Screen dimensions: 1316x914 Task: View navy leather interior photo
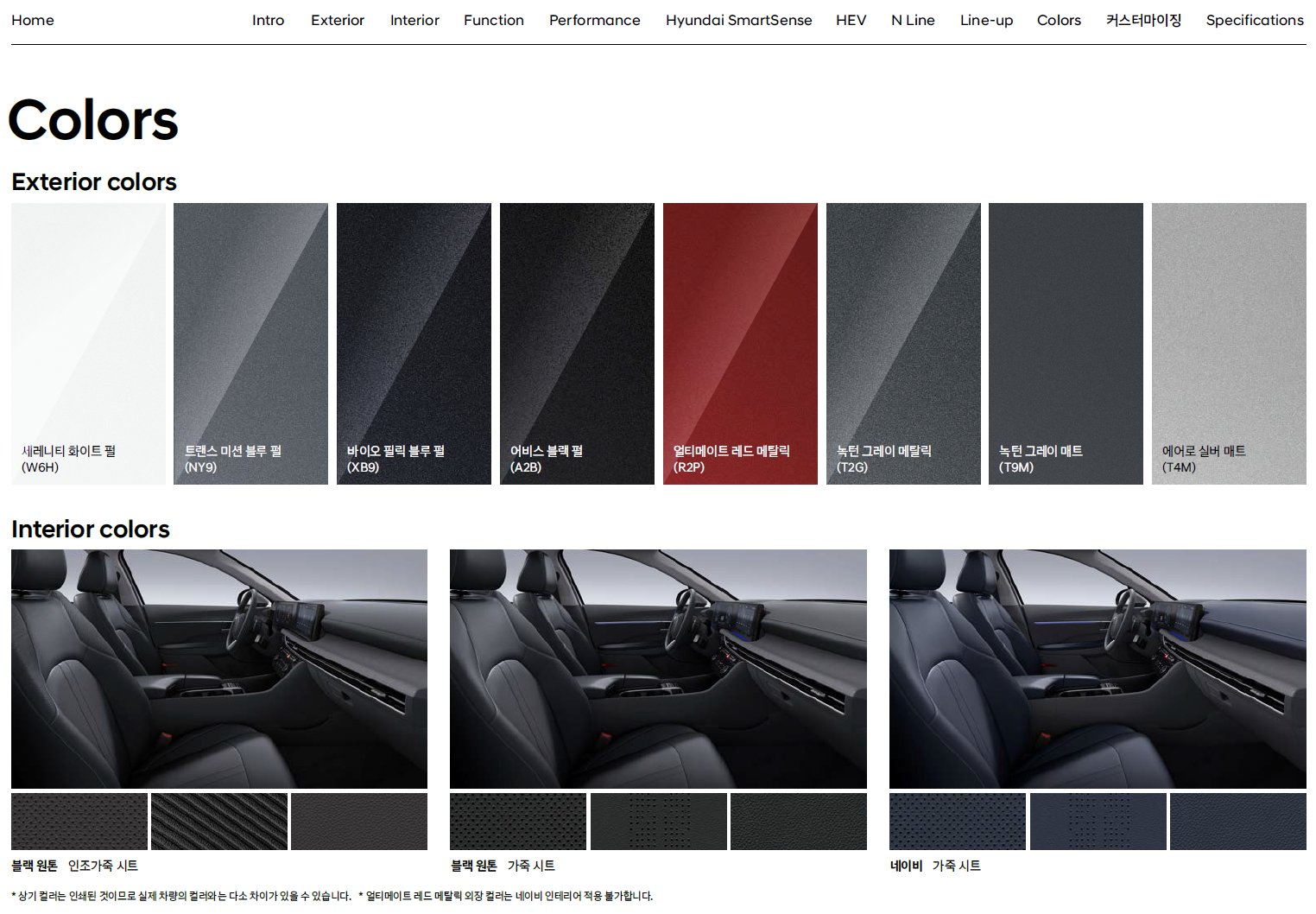1098,669
